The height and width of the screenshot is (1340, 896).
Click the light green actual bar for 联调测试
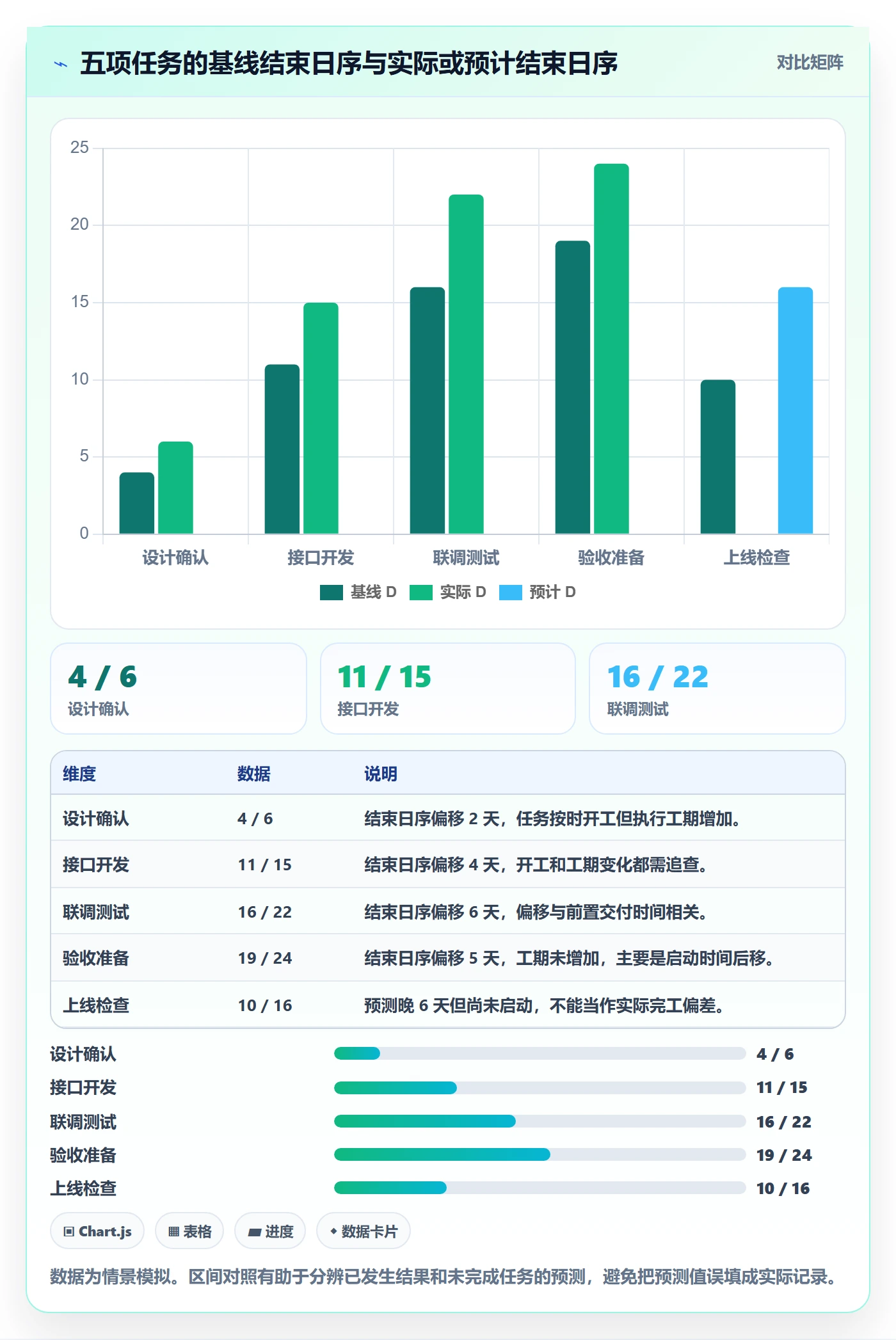point(466,364)
